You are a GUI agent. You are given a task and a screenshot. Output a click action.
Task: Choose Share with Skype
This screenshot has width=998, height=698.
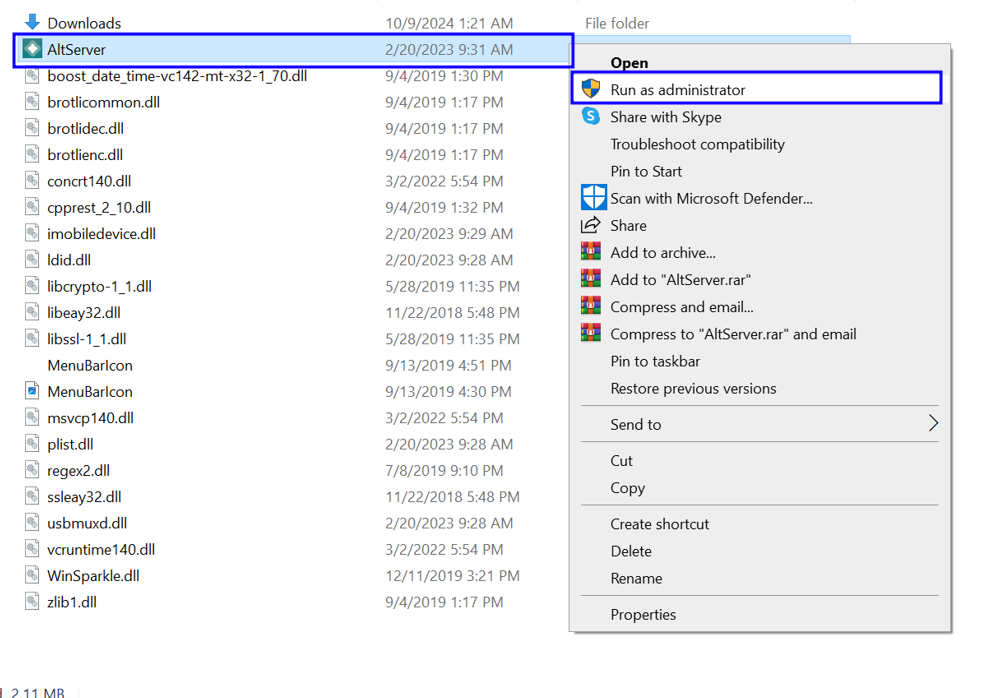[666, 117]
